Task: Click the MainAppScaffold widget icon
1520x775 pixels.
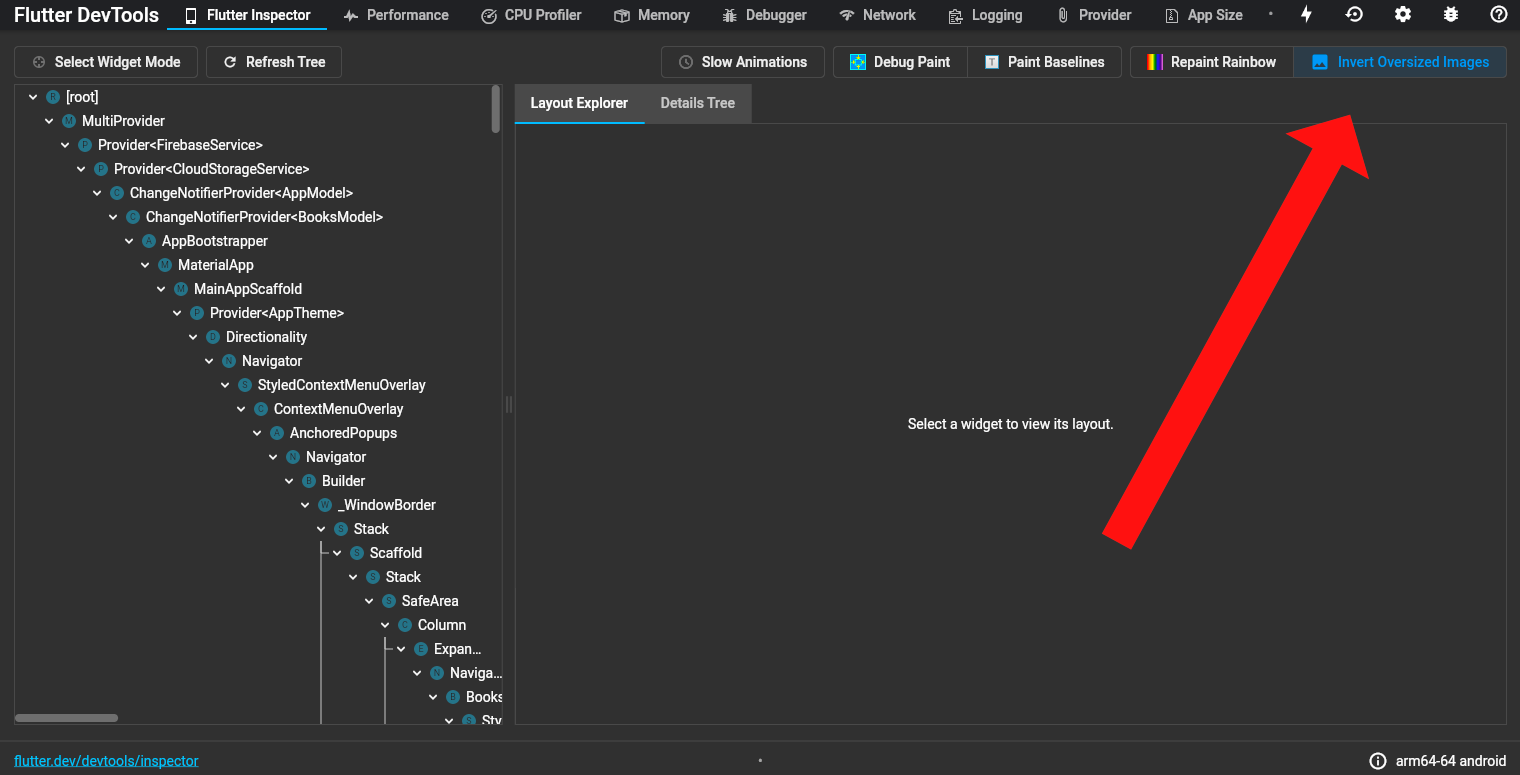Action: (x=181, y=289)
